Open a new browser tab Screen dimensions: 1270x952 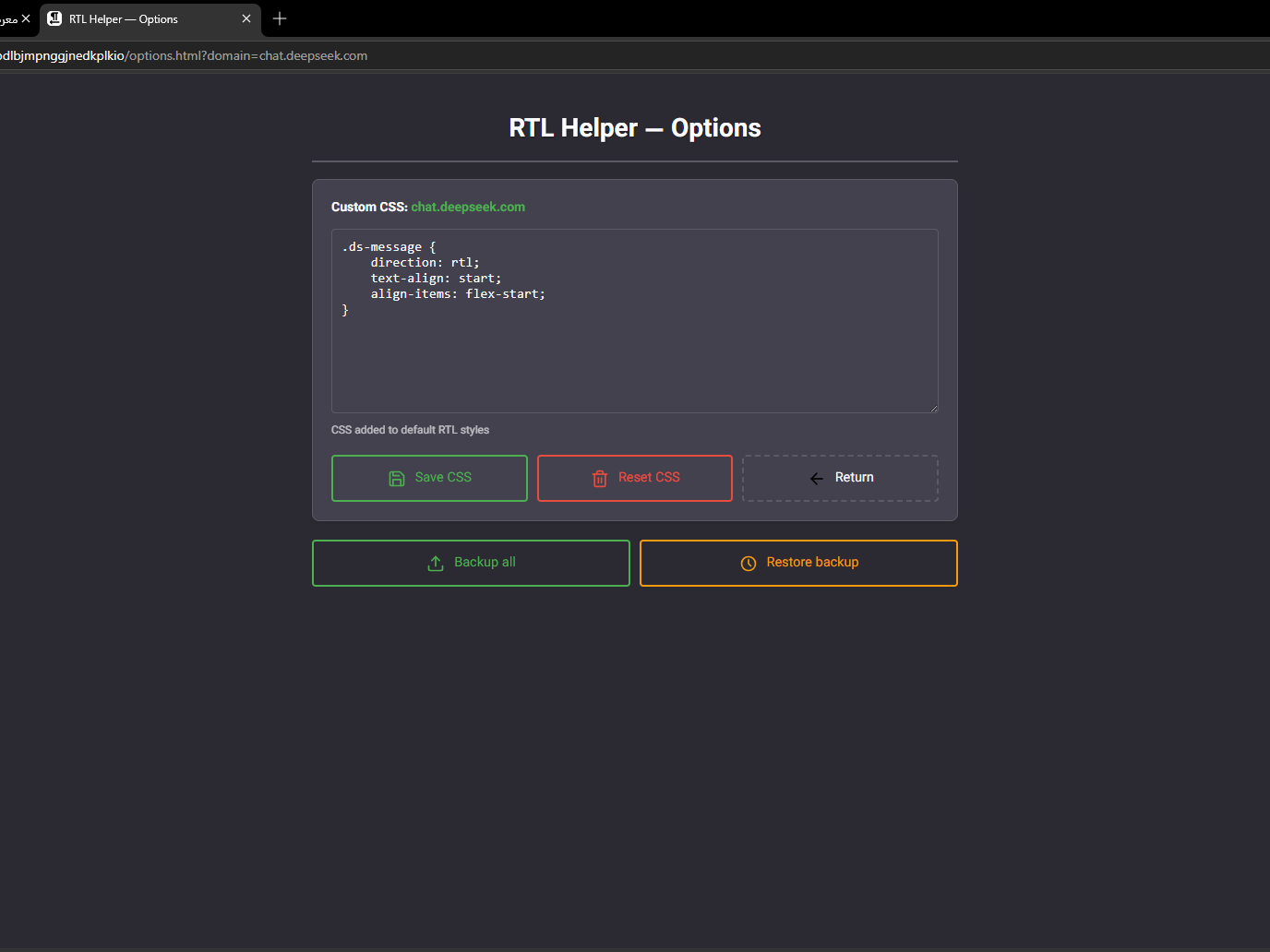(x=280, y=18)
